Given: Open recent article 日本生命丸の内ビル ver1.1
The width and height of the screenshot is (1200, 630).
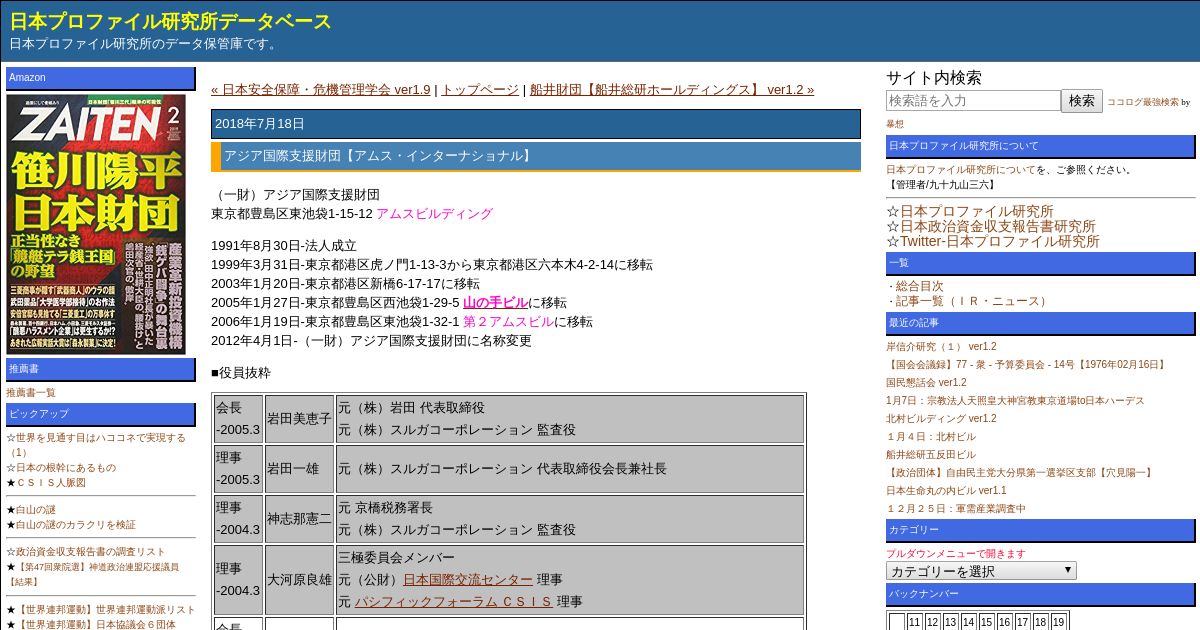Looking at the screenshot, I should [x=946, y=491].
